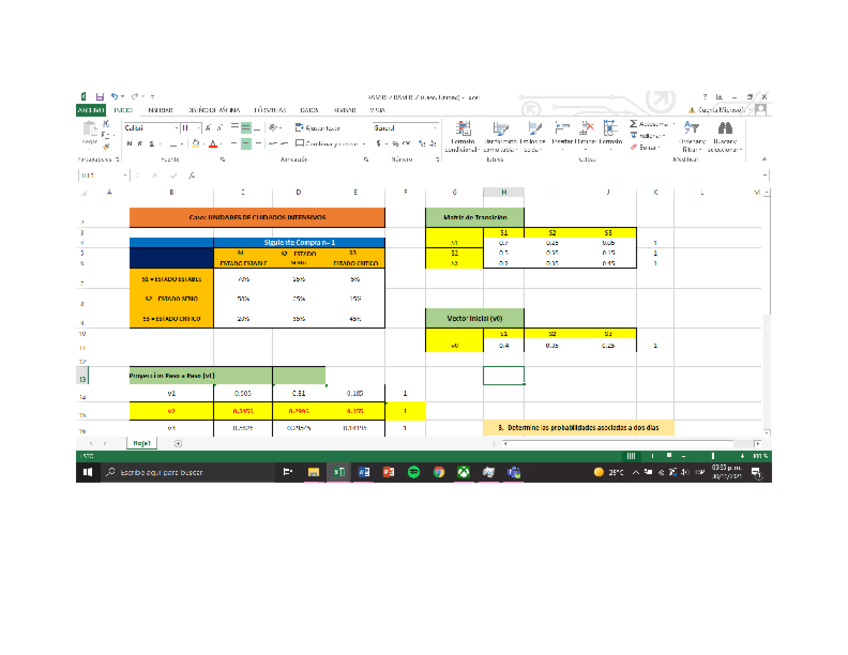Click zoom out minus button
Screen dimensions: 848x655
(684, 456)
